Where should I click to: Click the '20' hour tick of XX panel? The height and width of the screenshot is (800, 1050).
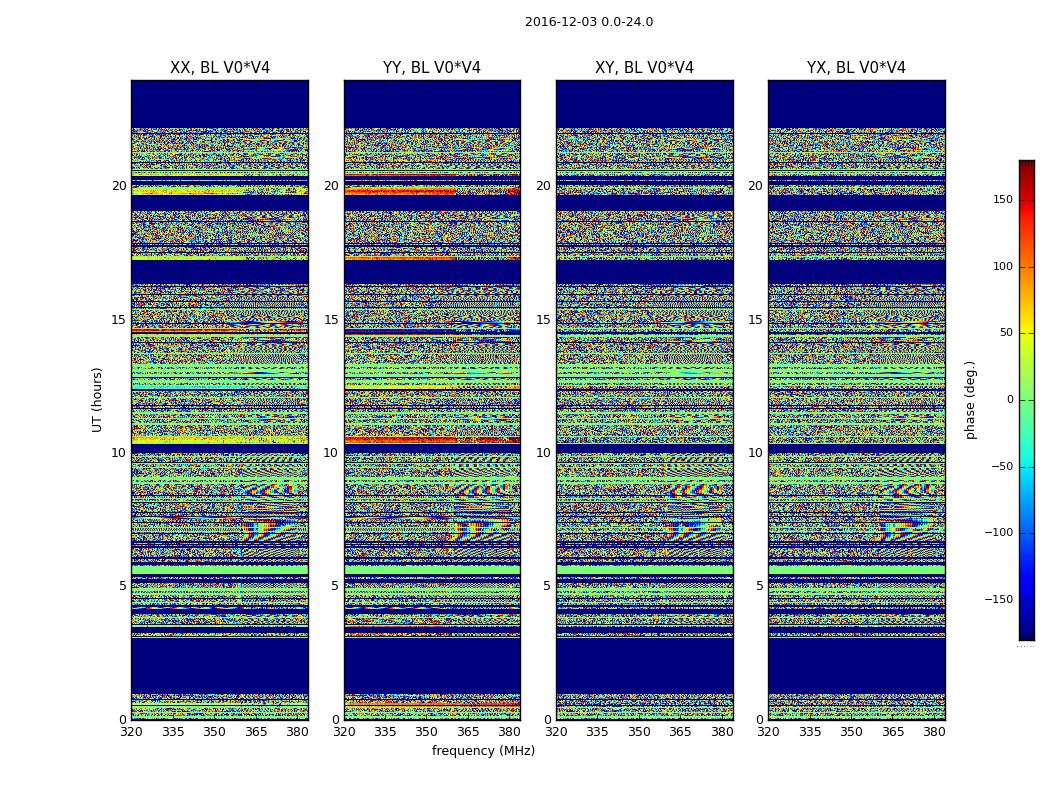(119, 186)
